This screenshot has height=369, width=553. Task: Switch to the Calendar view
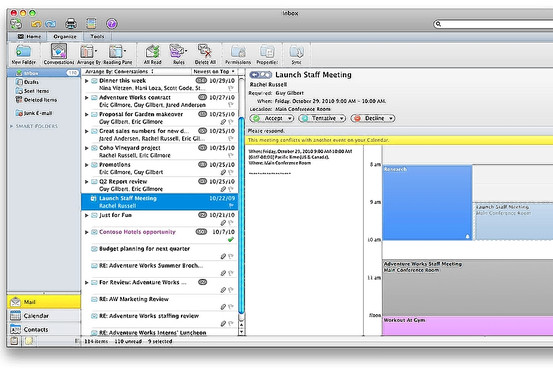click(44, 316)
